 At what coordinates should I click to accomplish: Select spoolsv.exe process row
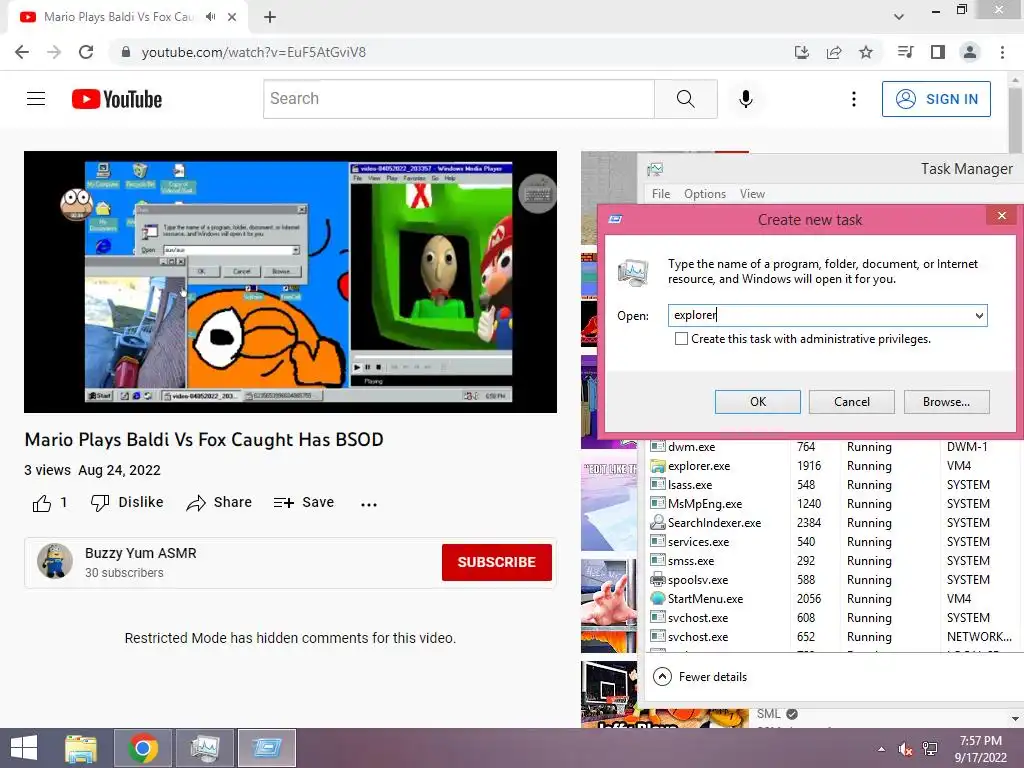[832, 579]
